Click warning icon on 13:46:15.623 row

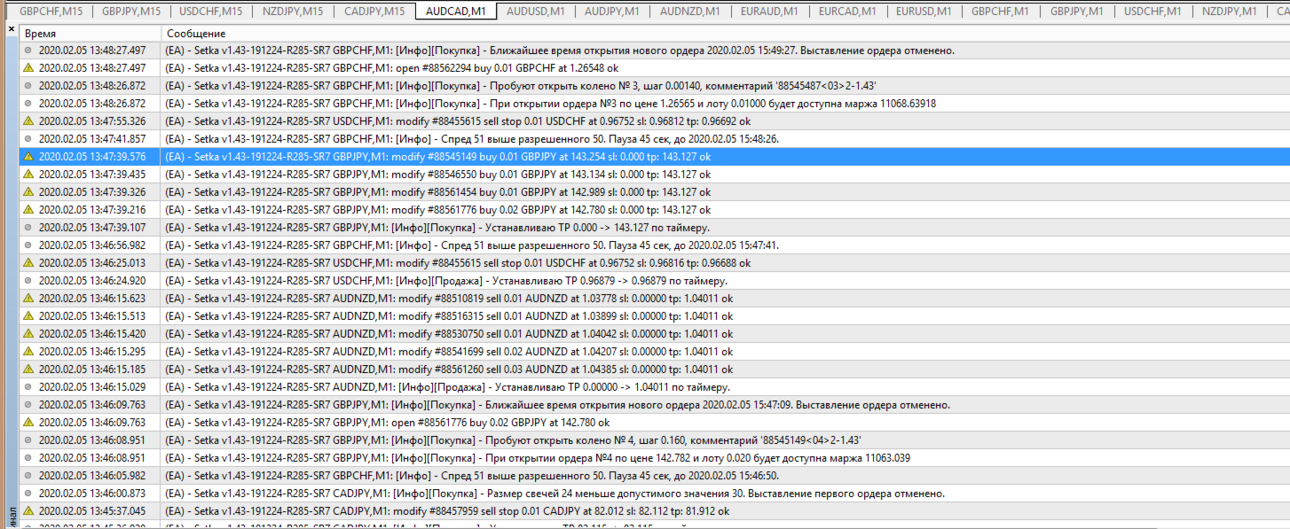[28, 298]
